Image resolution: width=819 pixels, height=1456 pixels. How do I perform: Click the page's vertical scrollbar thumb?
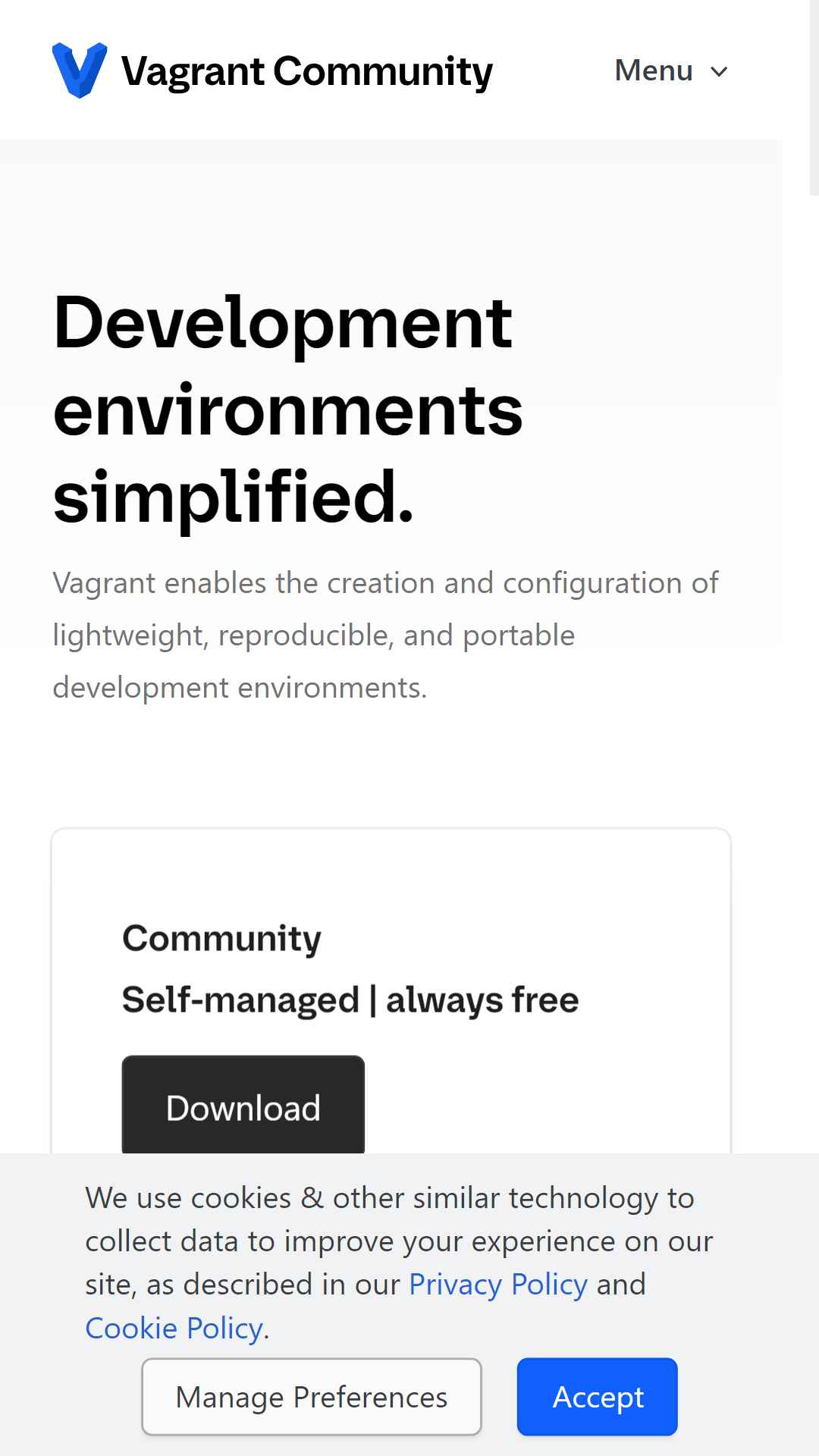pos(814,97)
